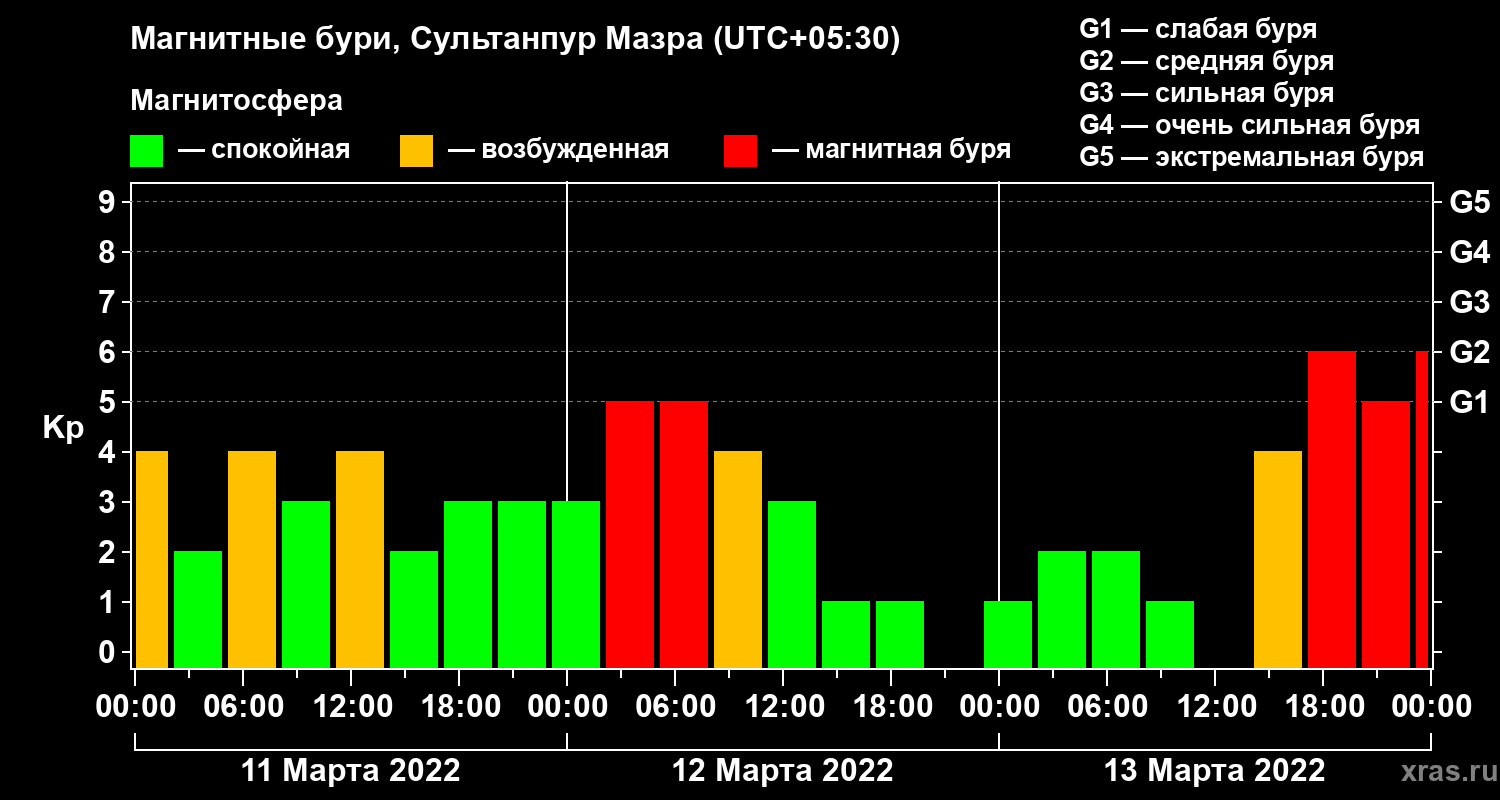Click the 'G1' right axis label
The image size is (1500, 800).
(x=1469, y=402)
